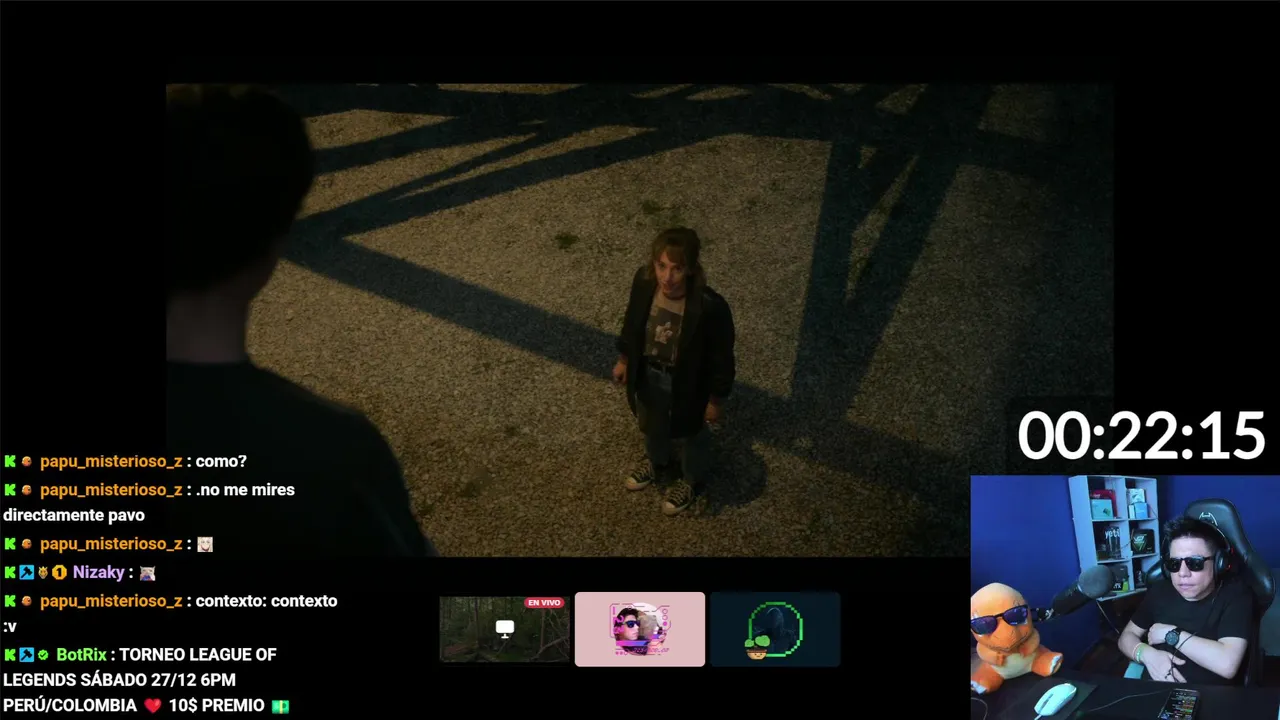Click the Kick badge beside the "como?" message
The image size is (1280, 720).
coord(10,462)
